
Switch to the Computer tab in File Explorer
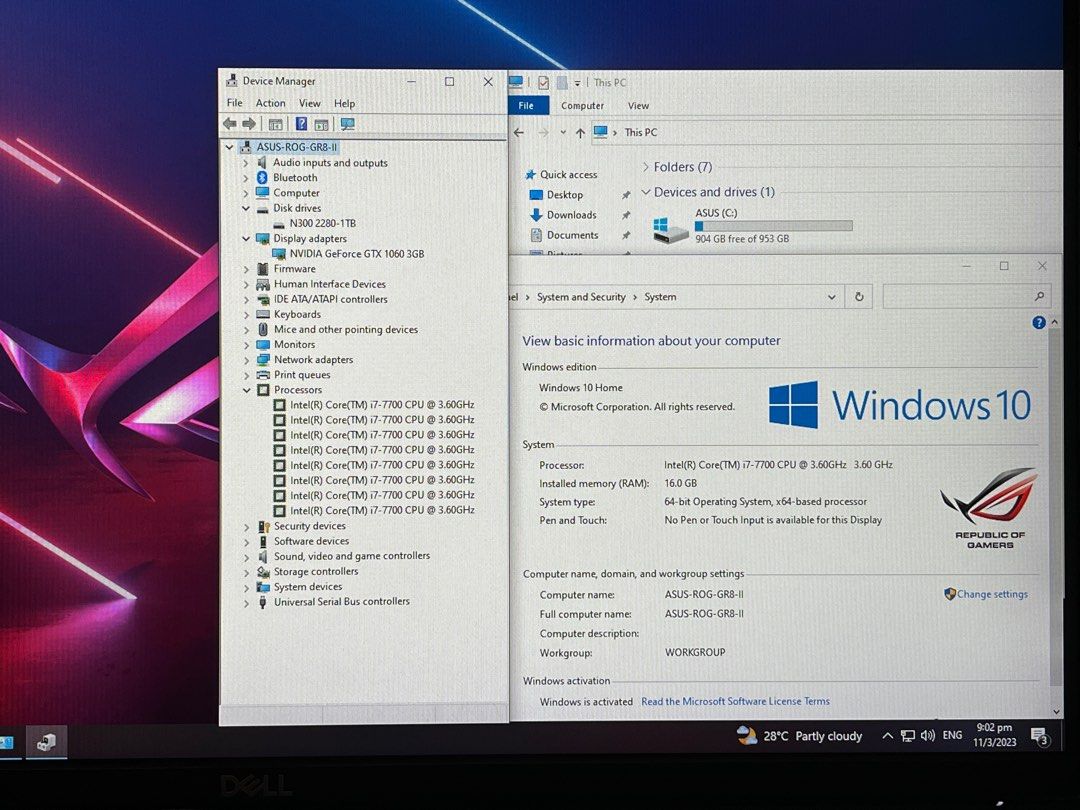click(582, 106)
